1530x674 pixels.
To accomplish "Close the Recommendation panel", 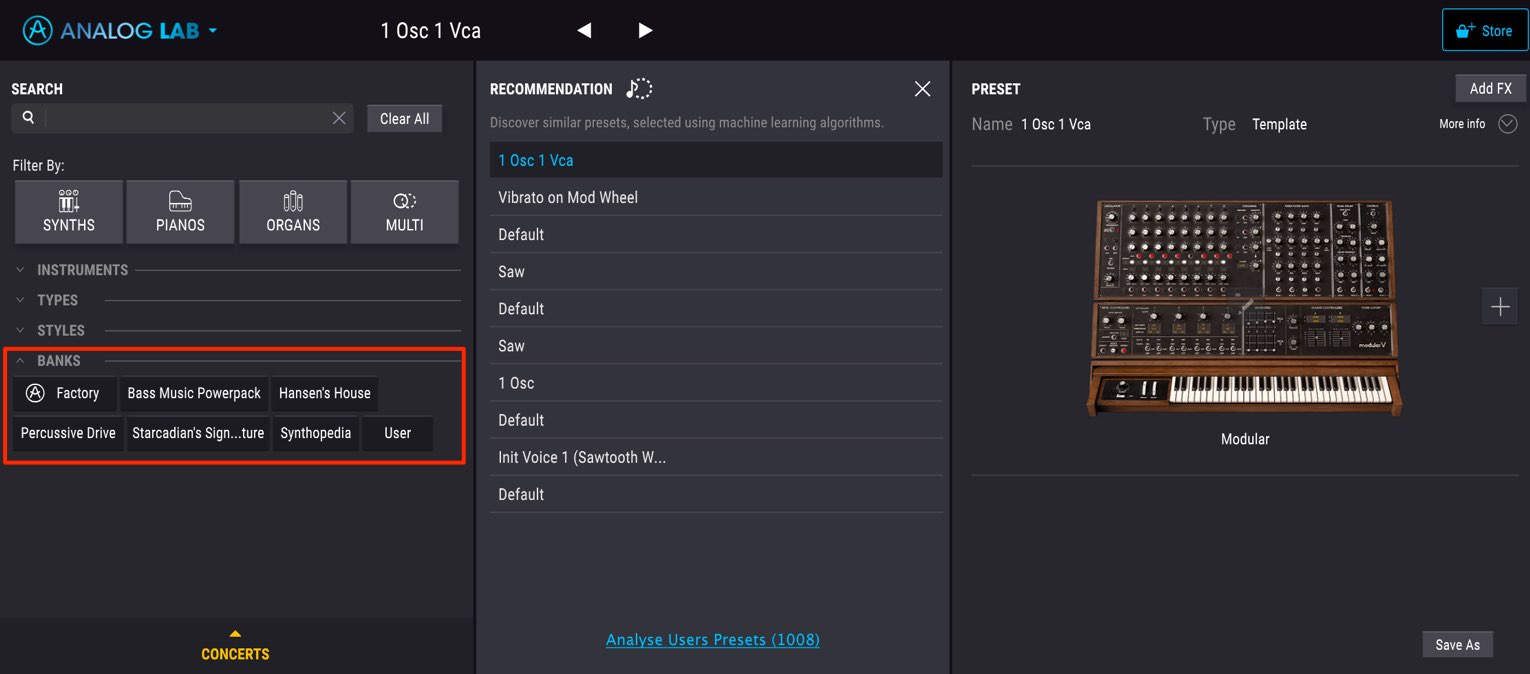I will (922, 89).
